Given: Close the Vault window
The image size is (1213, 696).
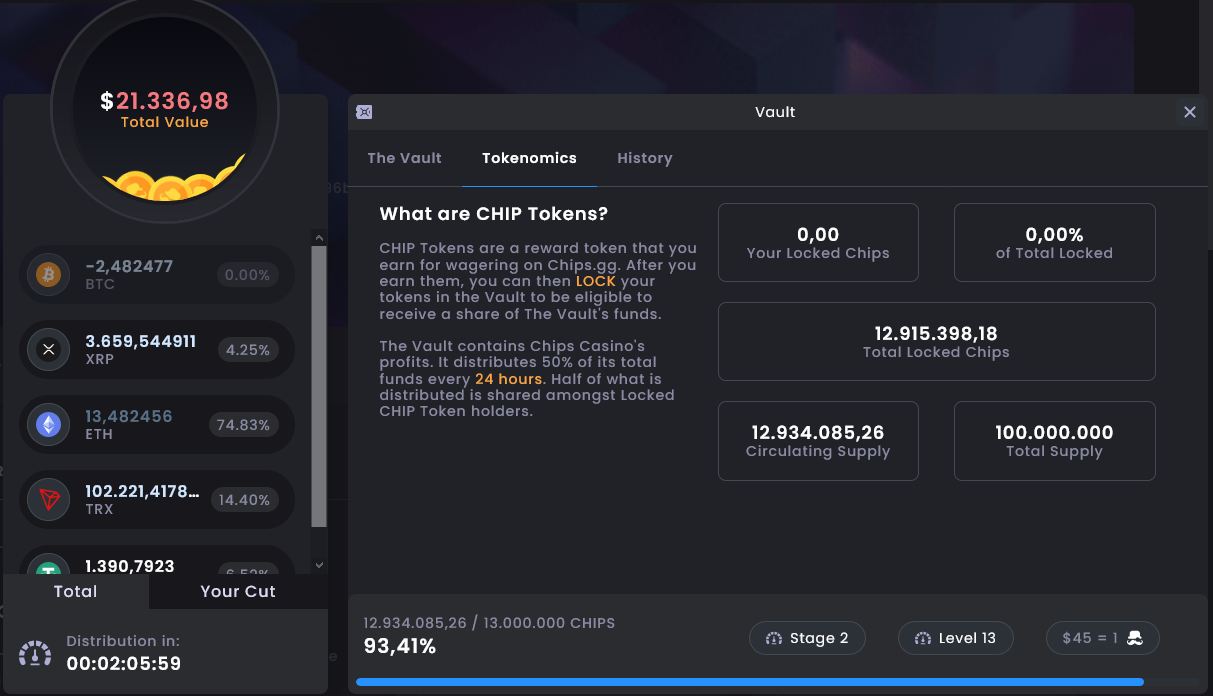Looking at the screenshot, I should coord(1190,112).
